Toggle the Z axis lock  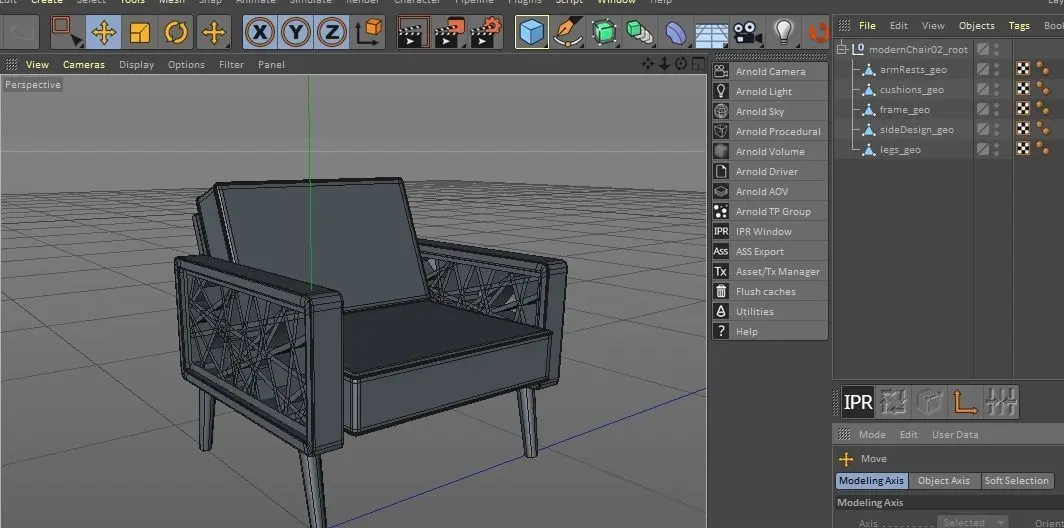click(x=332, y=32)
